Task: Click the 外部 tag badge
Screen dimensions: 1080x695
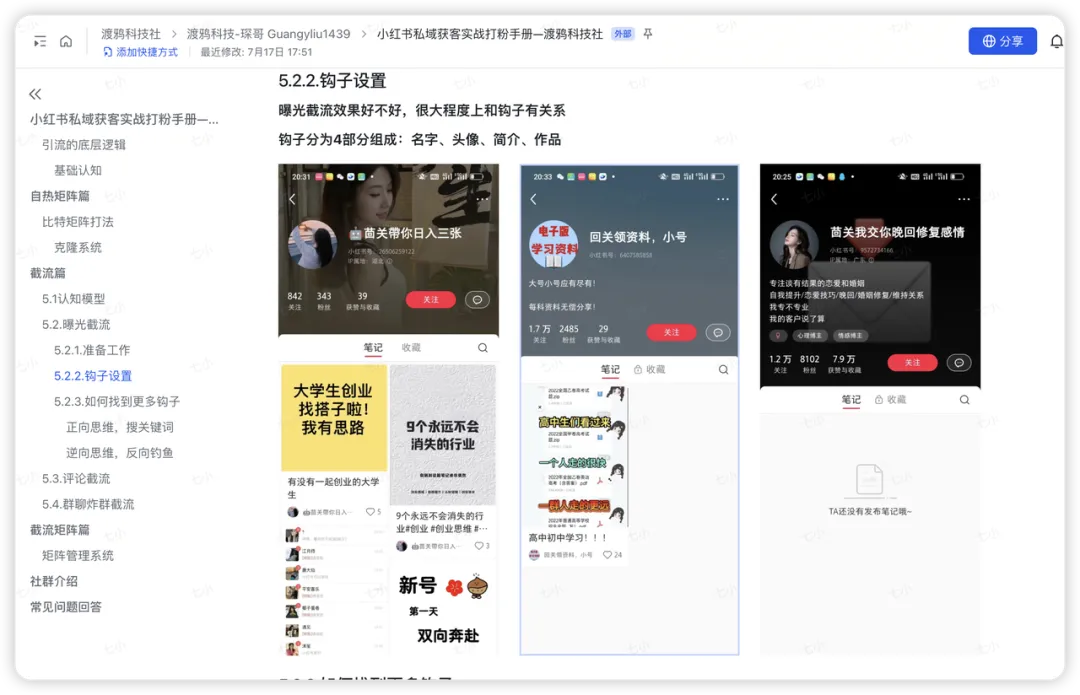Action: click(x=623, y=34)
